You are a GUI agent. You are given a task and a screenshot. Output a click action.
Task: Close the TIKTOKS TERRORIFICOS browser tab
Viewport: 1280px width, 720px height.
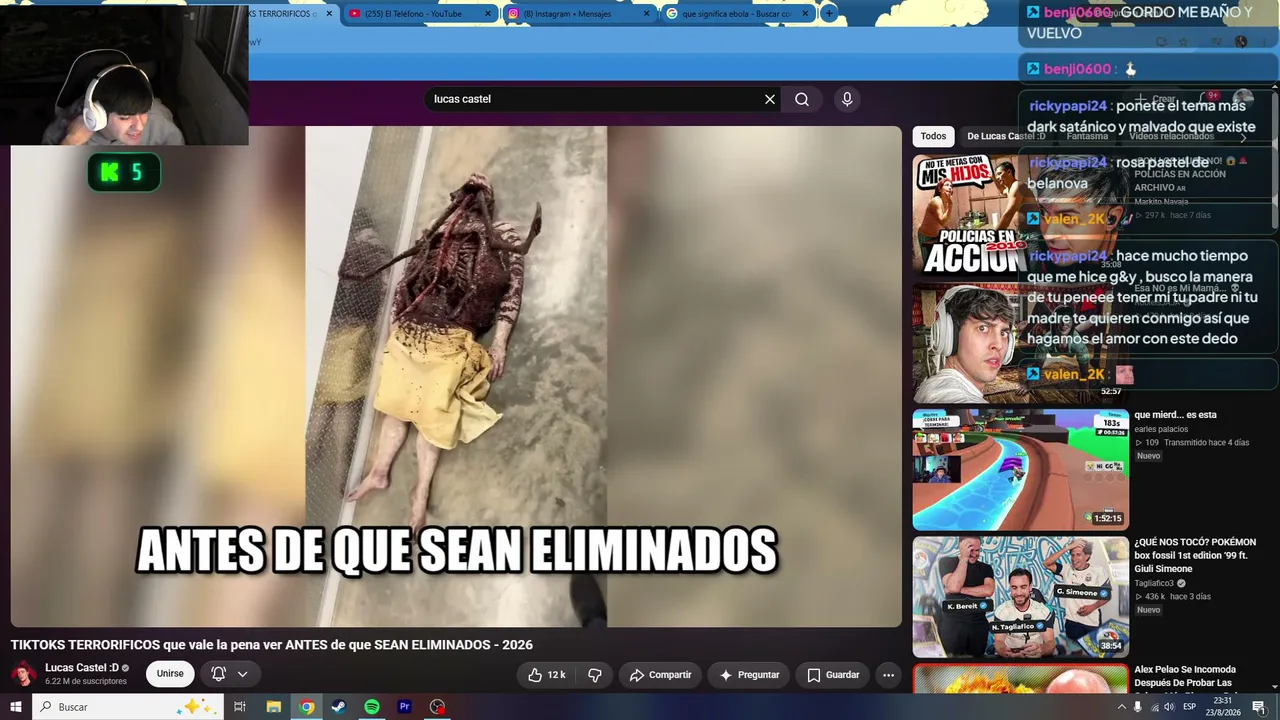click(x=329, y=14)
